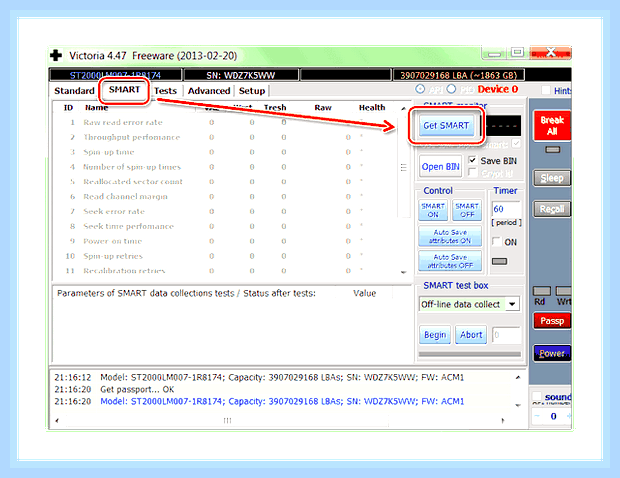Screen dimensions: 620x478
Task: Toggle the Crypt ill checkbox
Action: coord(472,173)
